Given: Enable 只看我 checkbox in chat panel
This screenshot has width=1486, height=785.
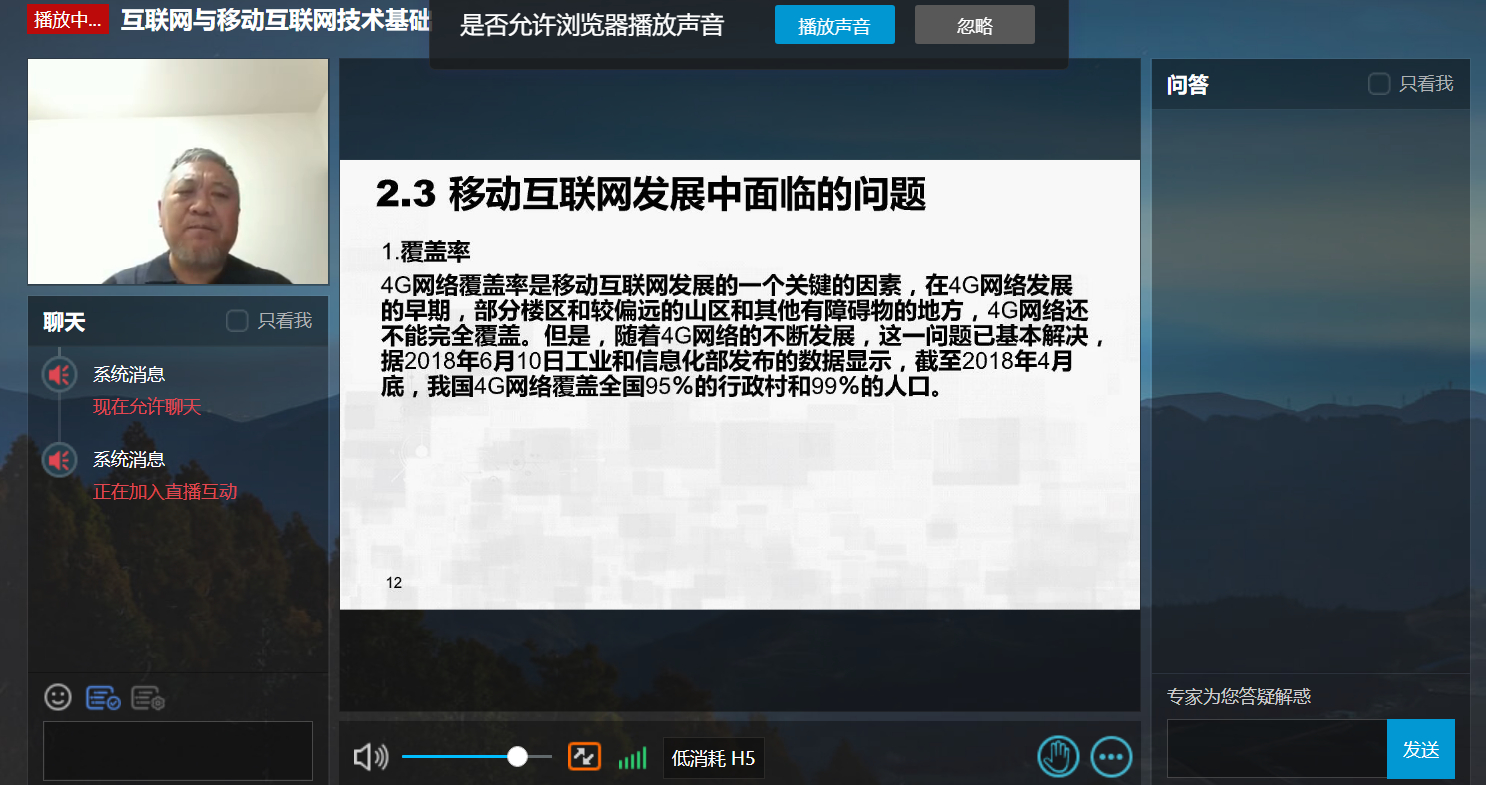Looking at the screenshot, I should tap(237, 321).
